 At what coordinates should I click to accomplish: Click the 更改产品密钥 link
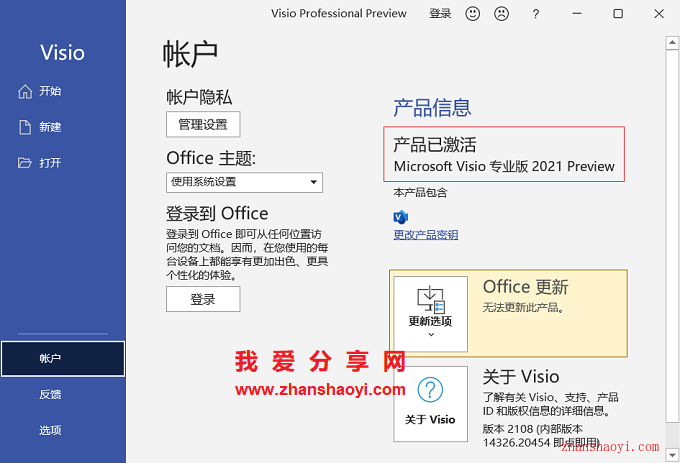(x=425, y=235)
